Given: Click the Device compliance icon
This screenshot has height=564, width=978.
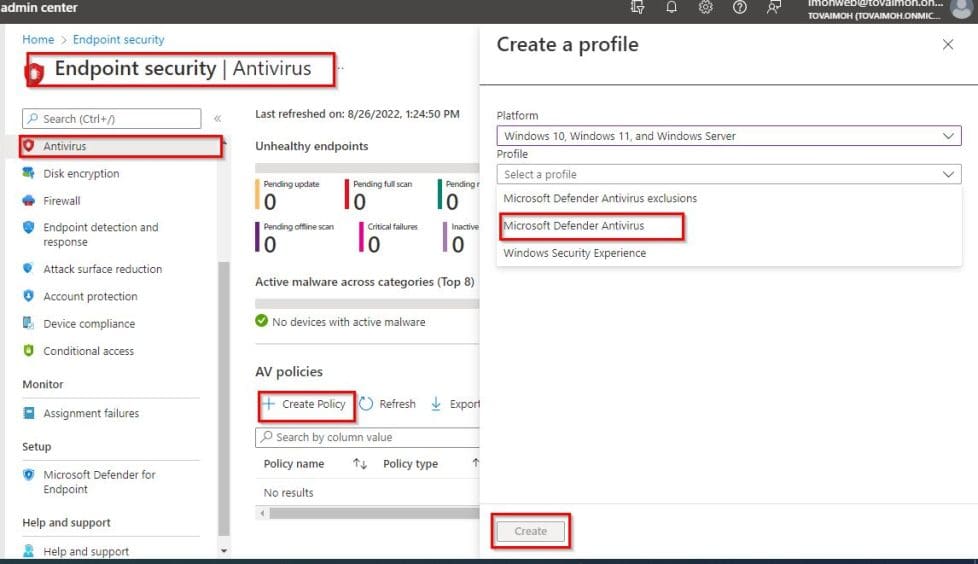Looking at the screenshot, I should pyautogui.click(x=28, y=323).
